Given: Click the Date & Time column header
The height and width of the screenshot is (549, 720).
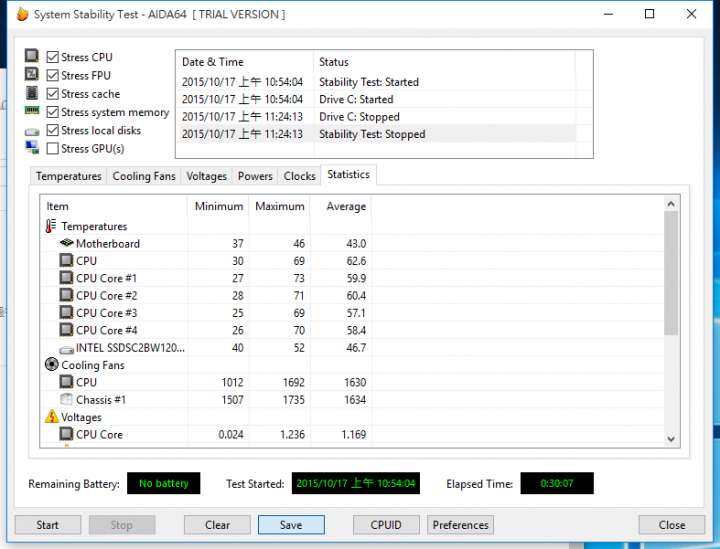Looking at the screenshot, I should click(245, 62).
